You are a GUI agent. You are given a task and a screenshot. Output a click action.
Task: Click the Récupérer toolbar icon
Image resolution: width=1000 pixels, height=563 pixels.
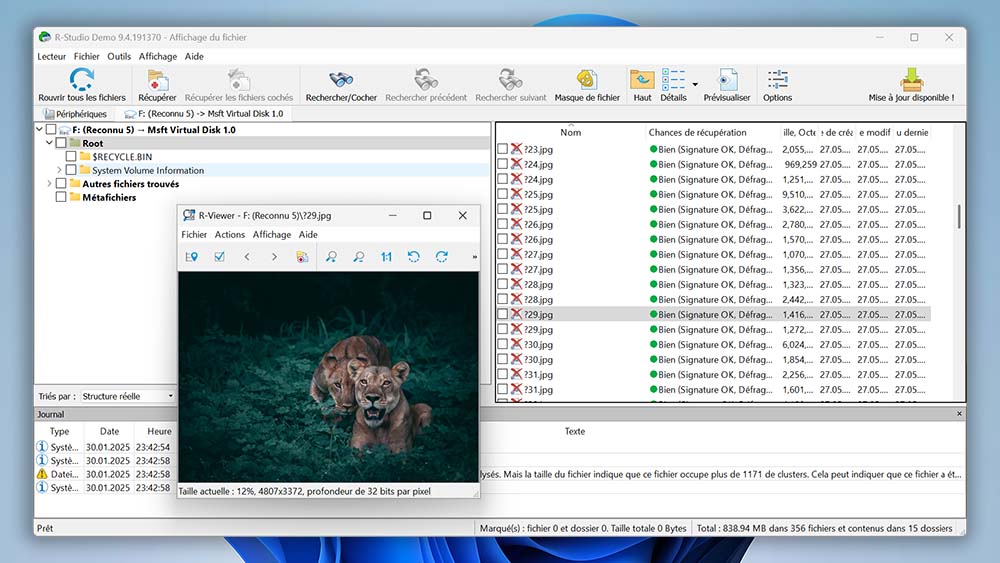click(158, 80)
